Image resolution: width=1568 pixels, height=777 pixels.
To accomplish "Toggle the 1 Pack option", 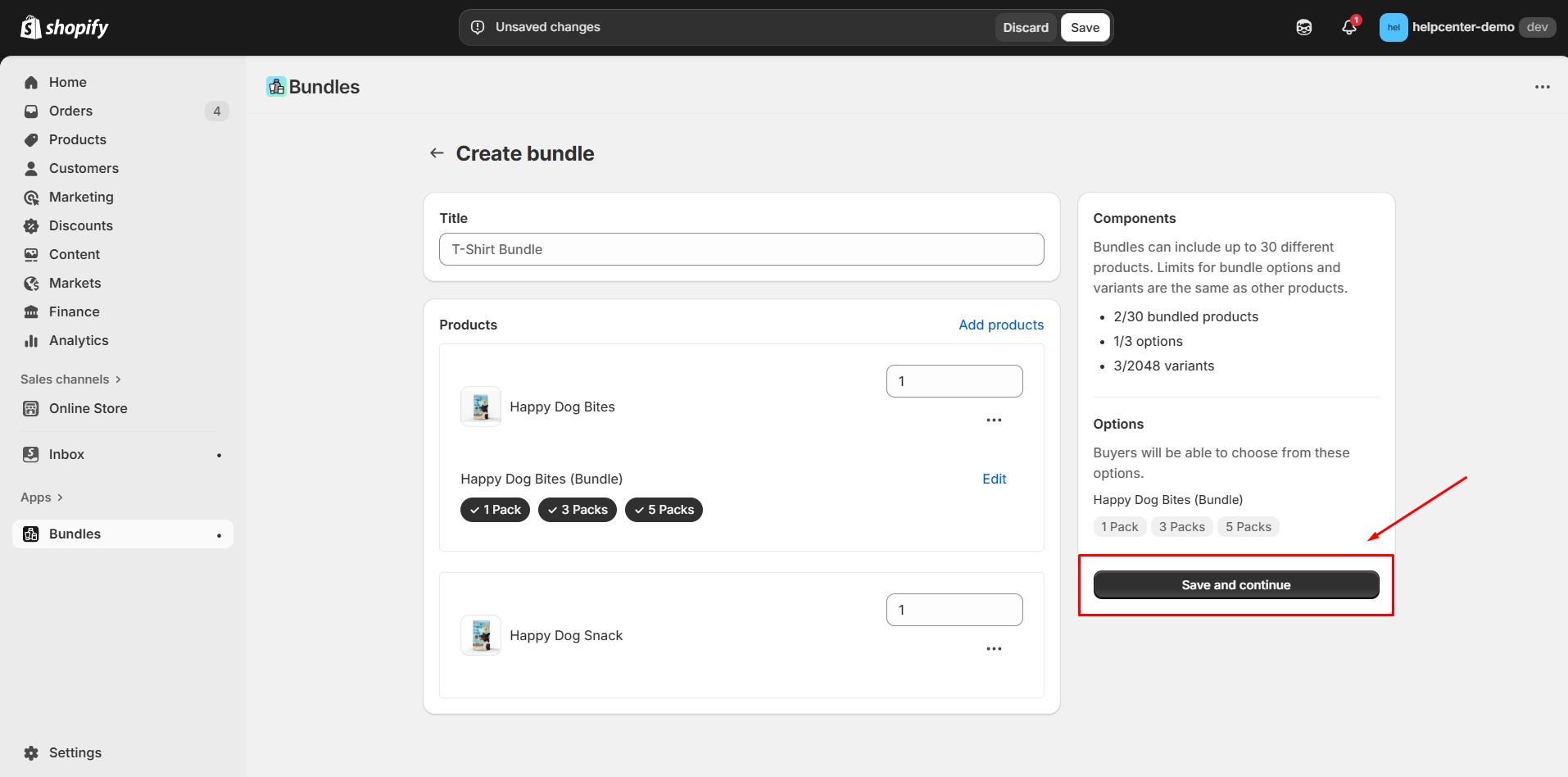I will click(x=495, y=509).
